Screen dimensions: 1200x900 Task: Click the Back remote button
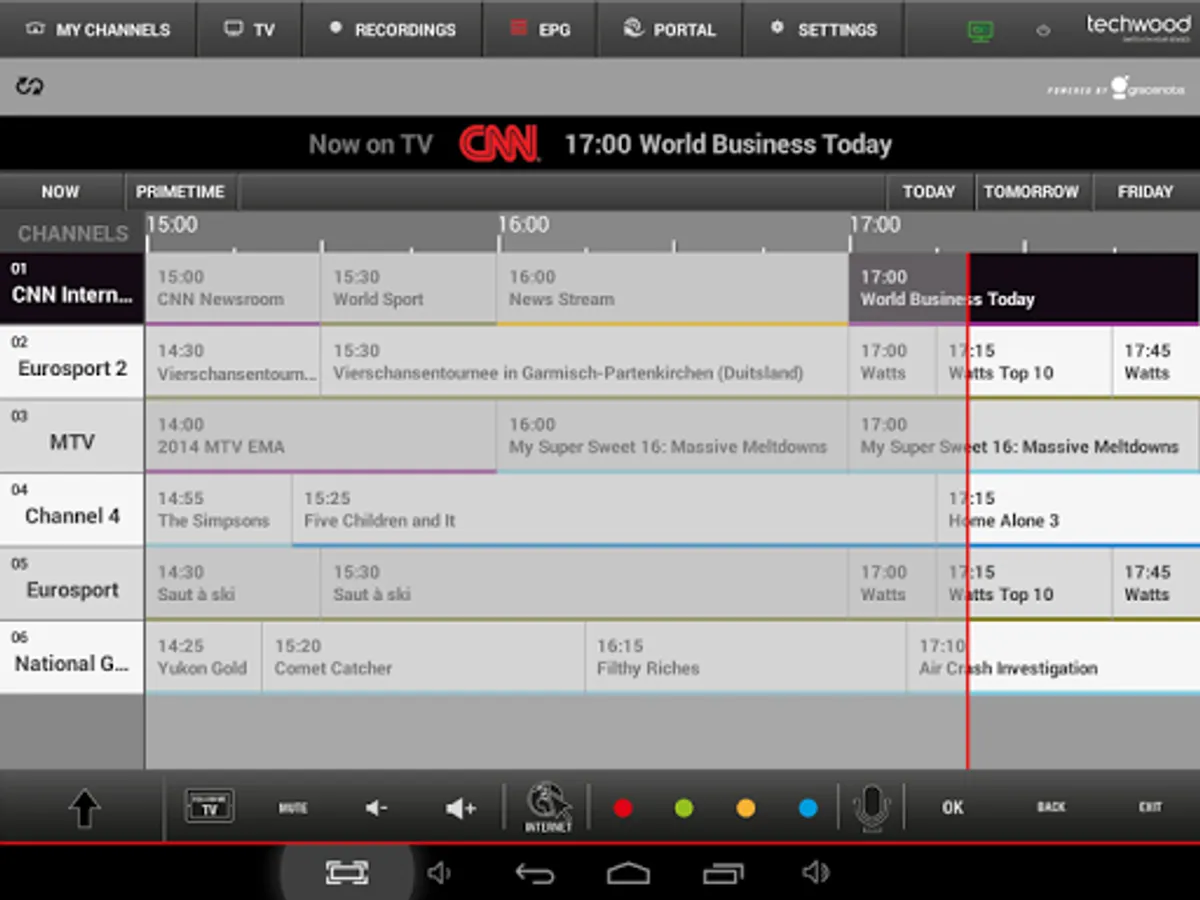click(1051, 807)
